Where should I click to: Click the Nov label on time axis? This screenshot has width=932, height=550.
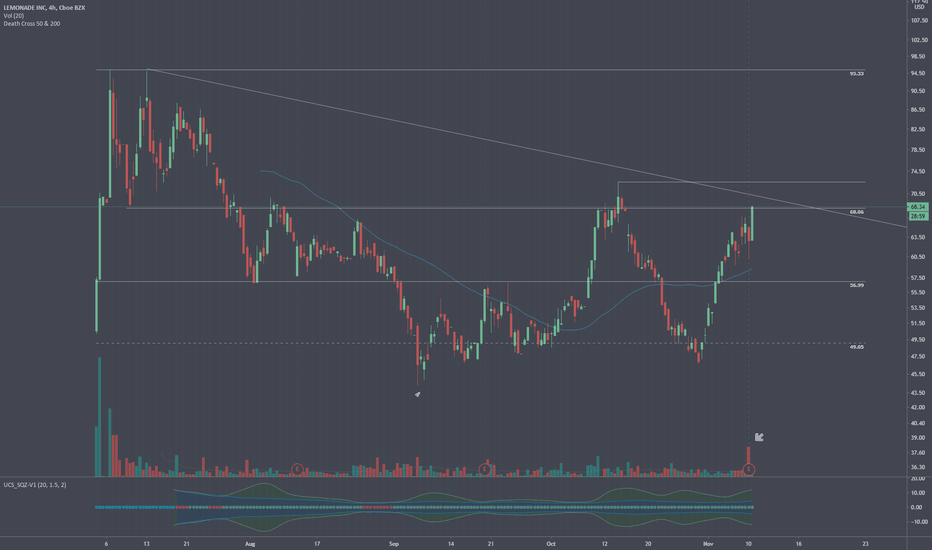point(707,544)
